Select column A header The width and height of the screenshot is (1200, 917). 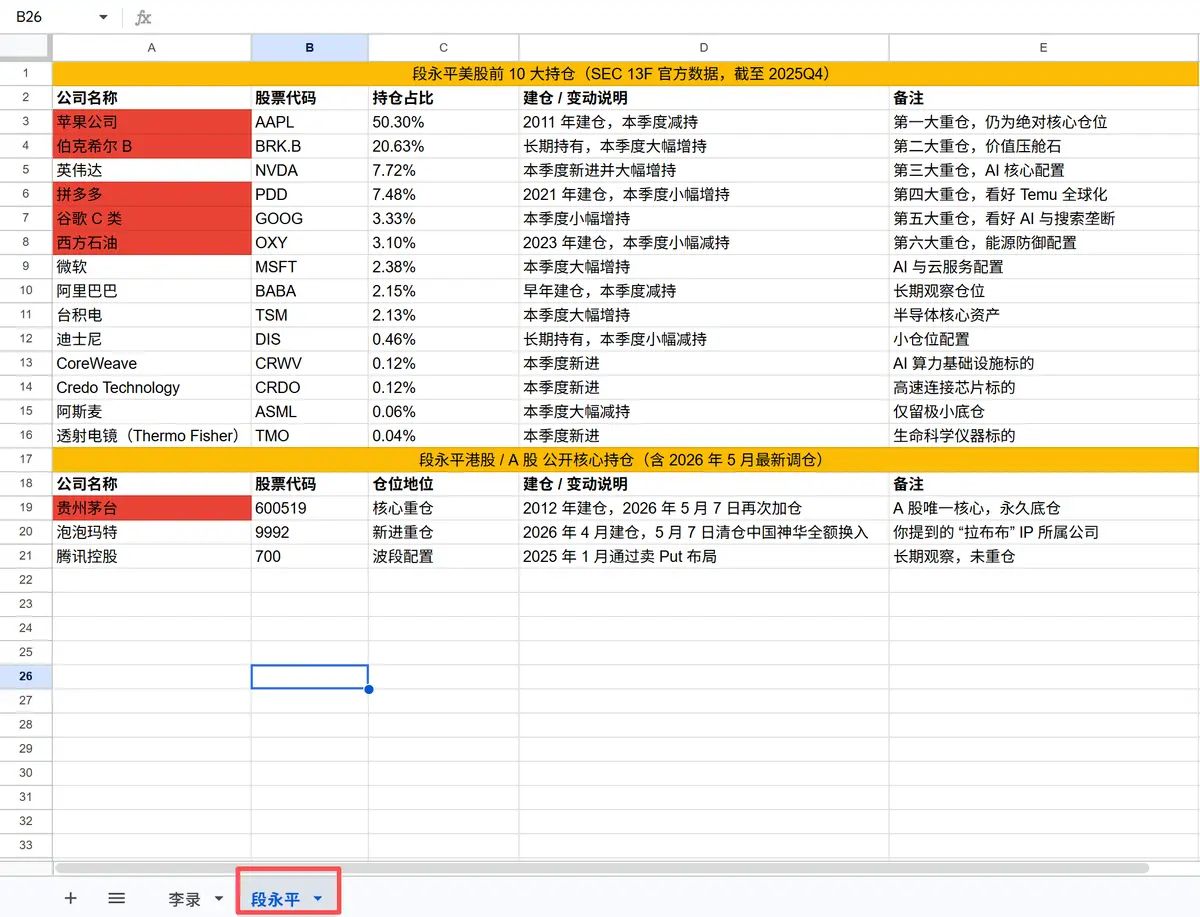[152, 48]
